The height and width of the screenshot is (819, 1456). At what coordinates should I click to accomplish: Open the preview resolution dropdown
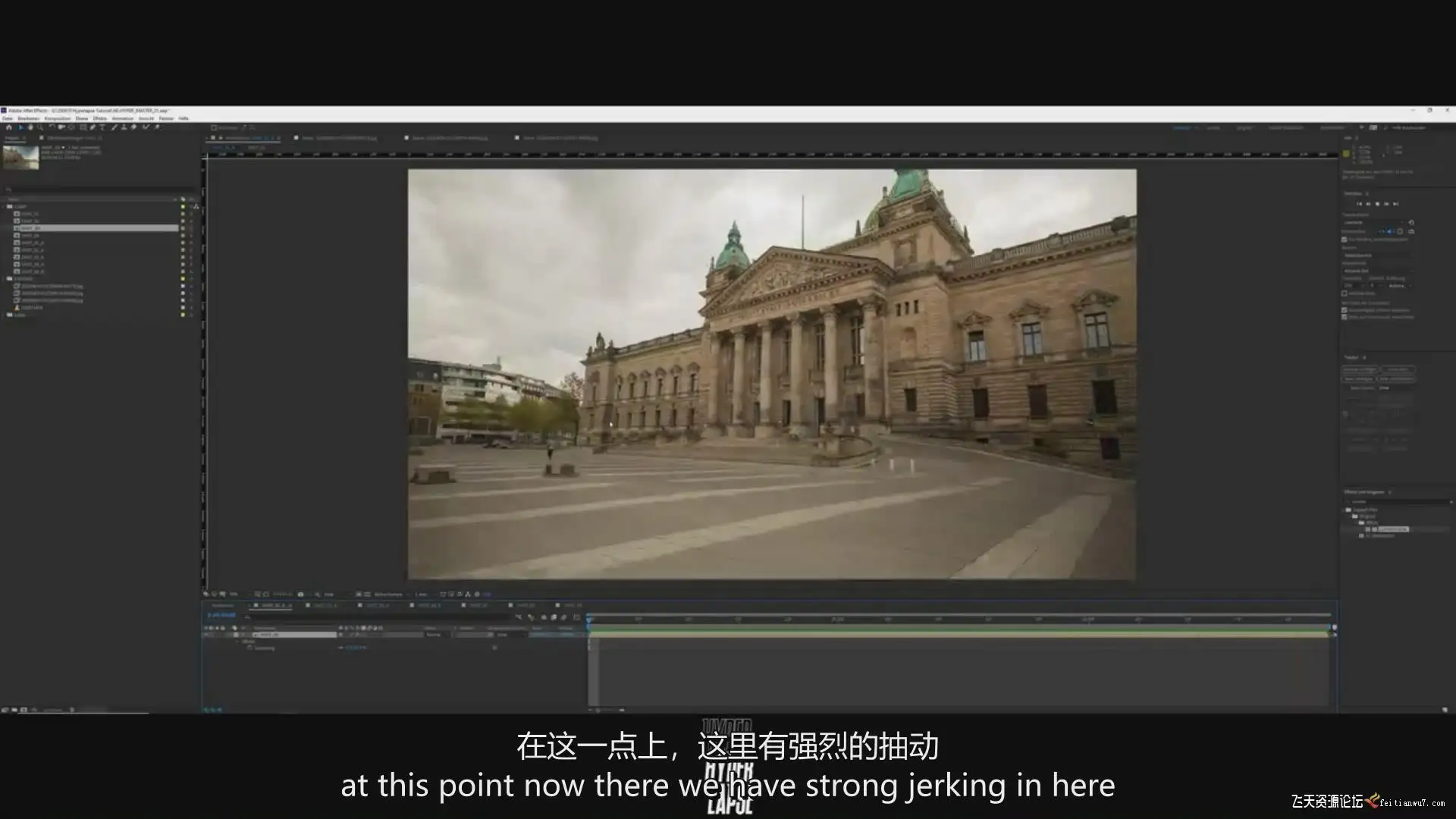pyautogui.click(x=1400, y=286)
